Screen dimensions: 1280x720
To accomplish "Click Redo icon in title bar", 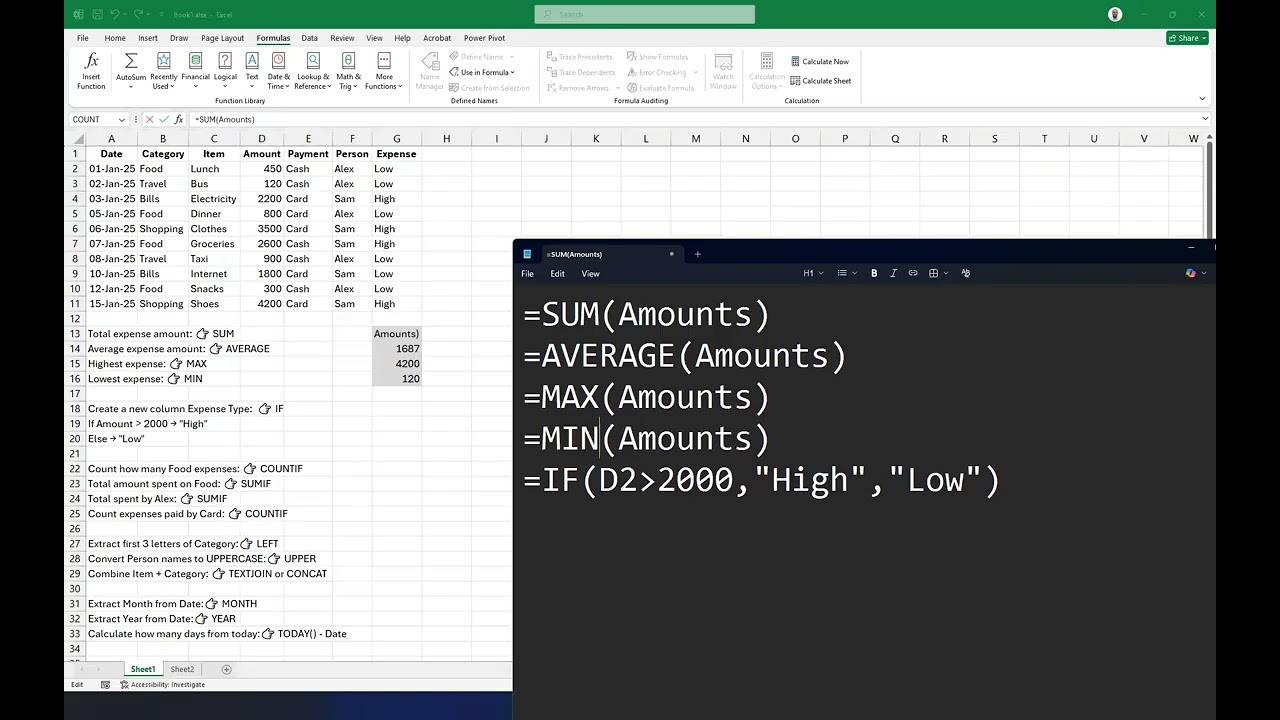I will 138,15.
